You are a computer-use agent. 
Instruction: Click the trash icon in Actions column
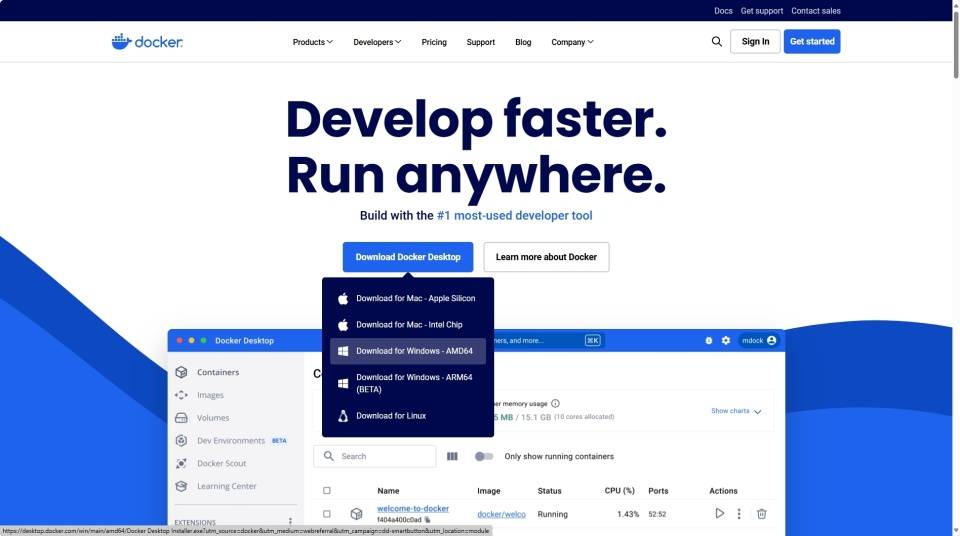(761, 514)
